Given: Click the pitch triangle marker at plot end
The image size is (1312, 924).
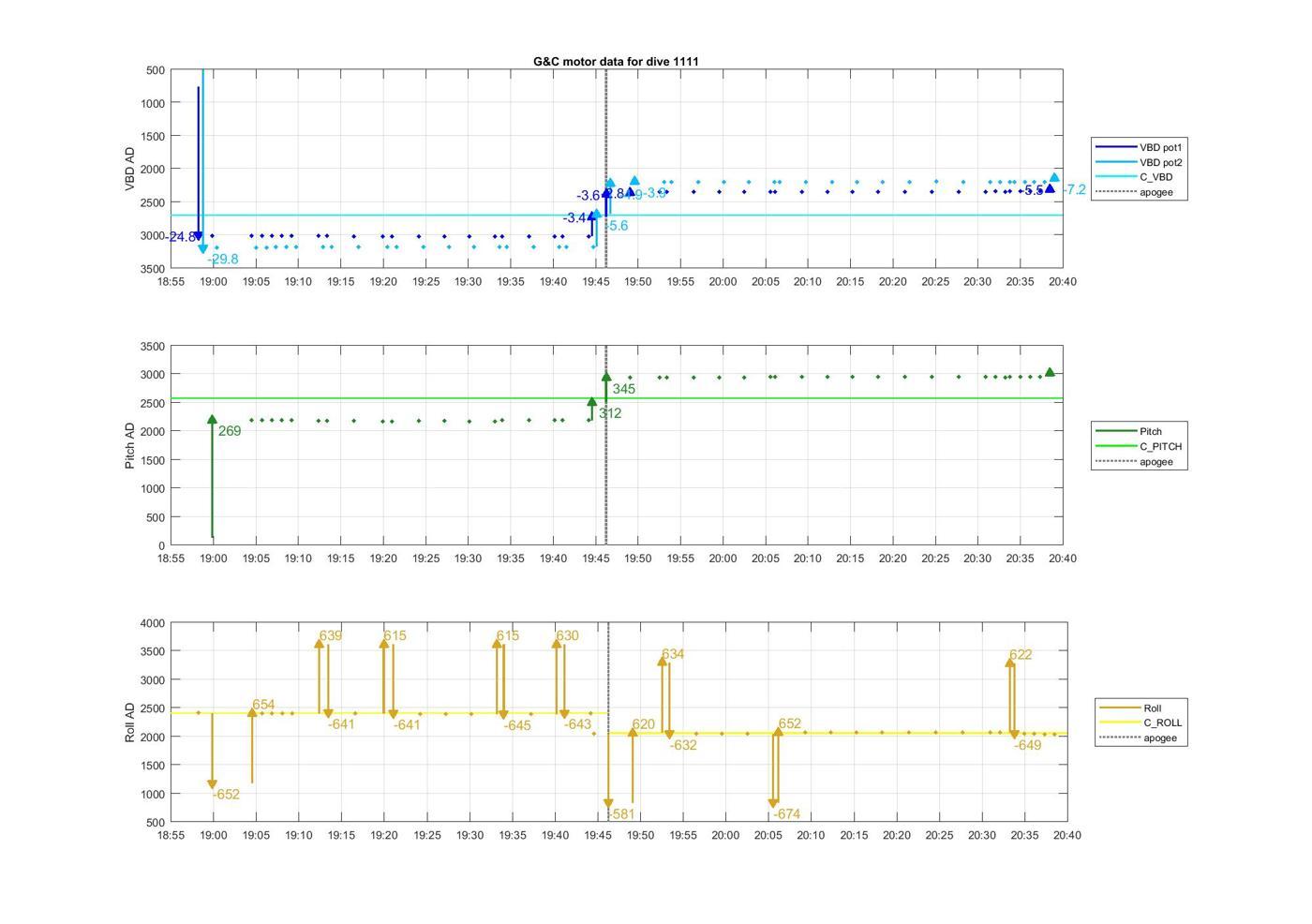Looking at the screenshot, I should pyautogui.click(x=1050, y=372).
